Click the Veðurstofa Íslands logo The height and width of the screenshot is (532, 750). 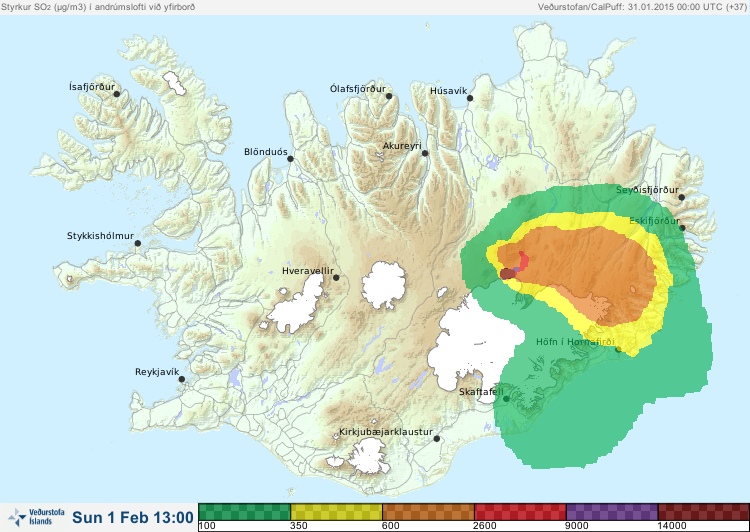point(36,517)
